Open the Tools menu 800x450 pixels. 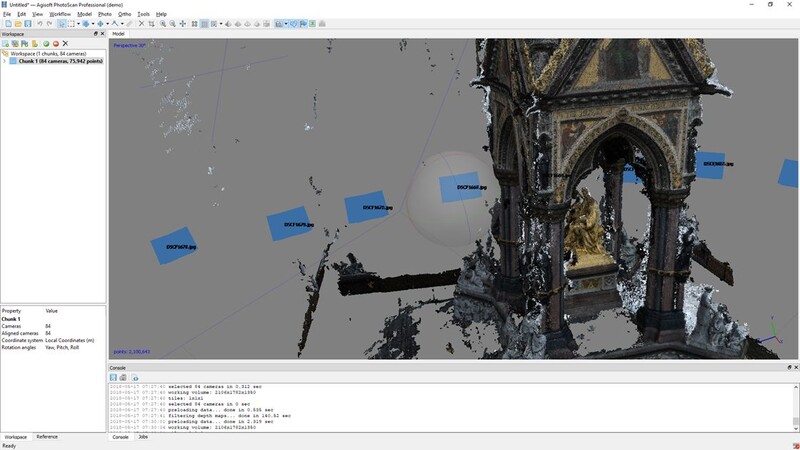click(143, 14)
